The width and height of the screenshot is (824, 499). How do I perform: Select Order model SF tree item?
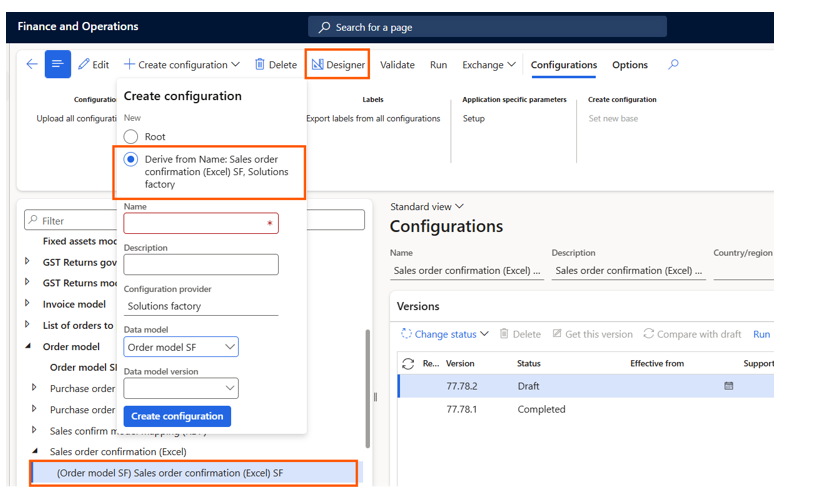(84, 367)
